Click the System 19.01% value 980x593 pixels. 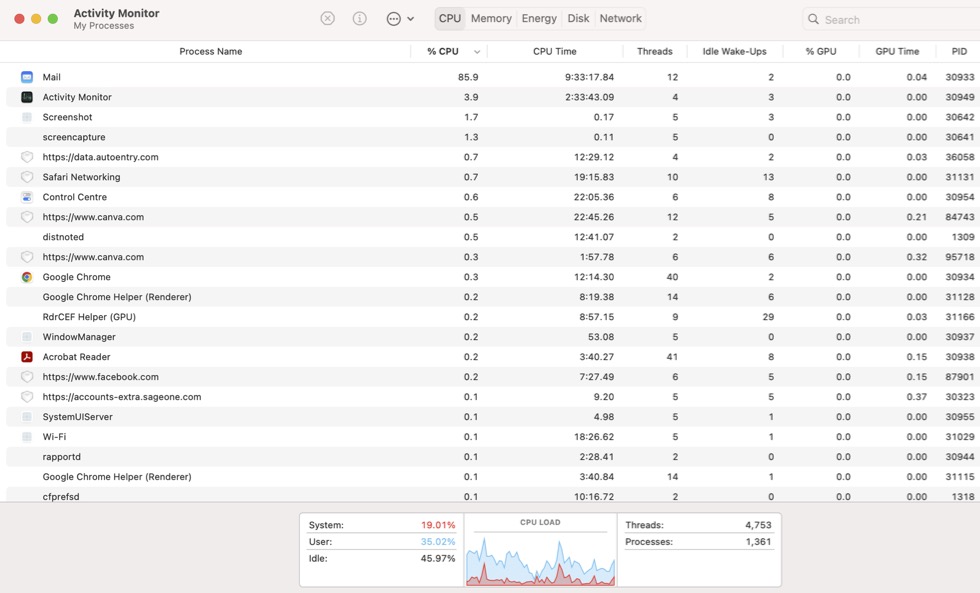[x=438, y=525]
